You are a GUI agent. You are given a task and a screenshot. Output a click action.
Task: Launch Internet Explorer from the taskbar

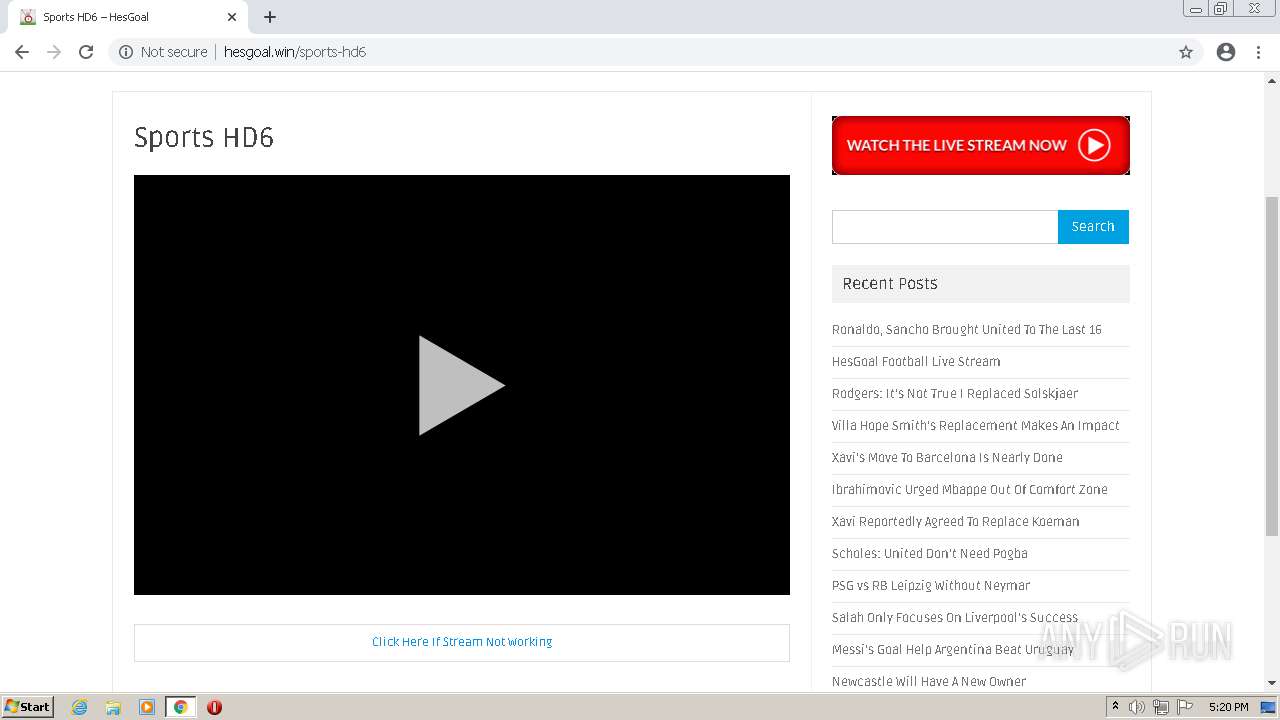80,707
